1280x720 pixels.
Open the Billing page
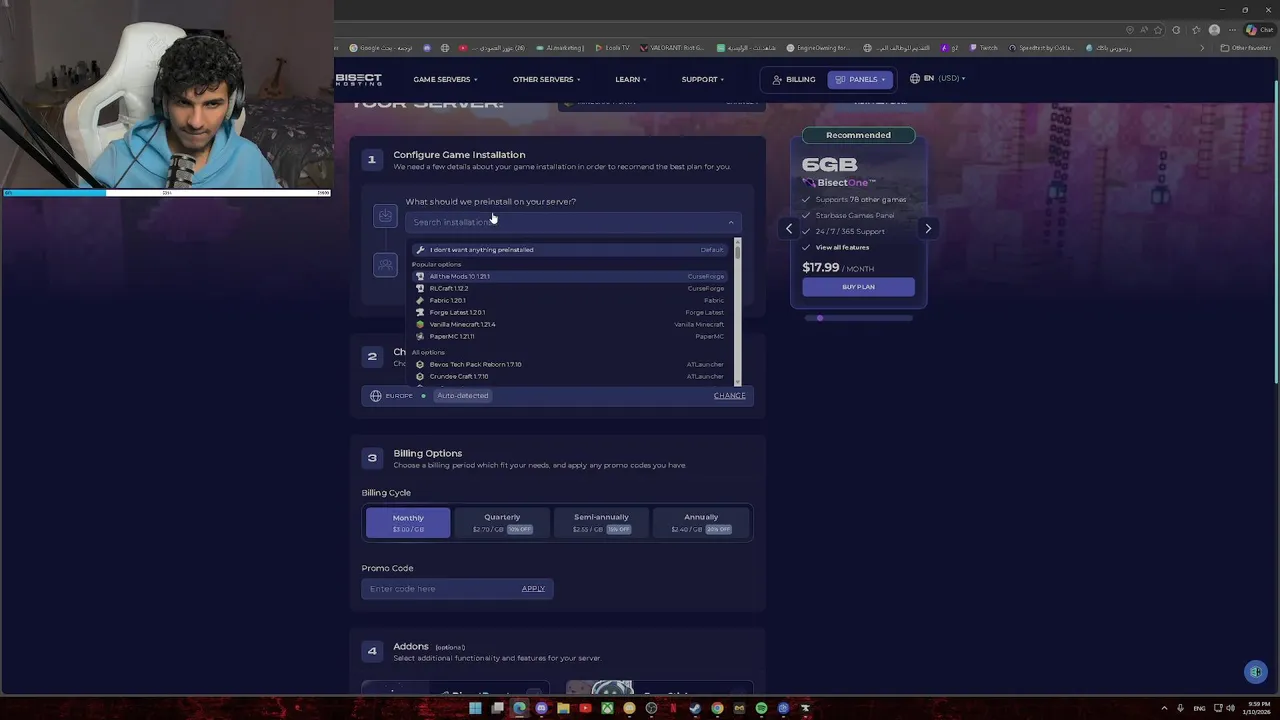[x=792, y=79]
